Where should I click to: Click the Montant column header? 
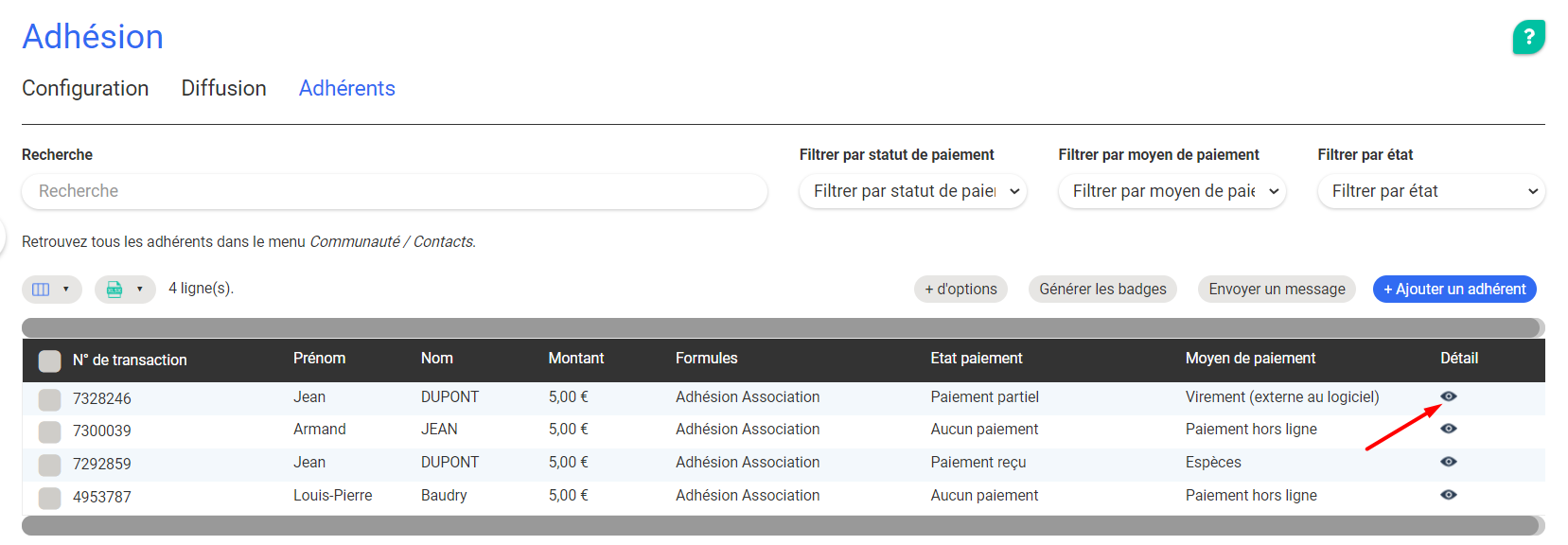(x=576, y=359)
